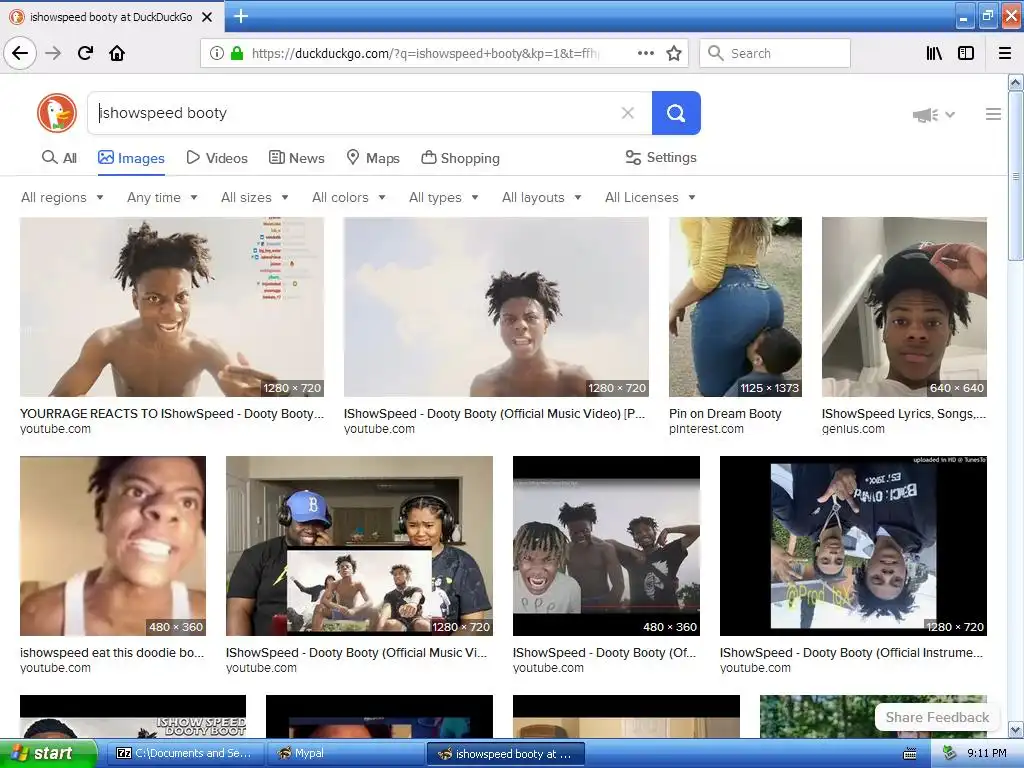Screen dimensions: 1024x768
Task: Clear the search query with X
Action: pyautogui.click(x=628, y=113)
